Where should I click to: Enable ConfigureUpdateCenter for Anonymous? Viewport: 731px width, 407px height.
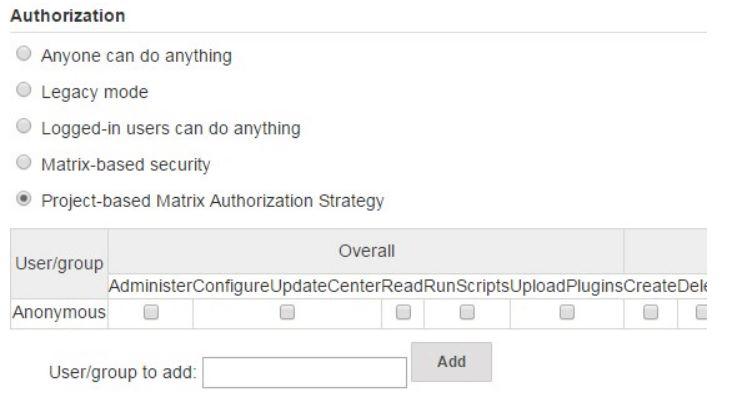[x=287, y=313]
